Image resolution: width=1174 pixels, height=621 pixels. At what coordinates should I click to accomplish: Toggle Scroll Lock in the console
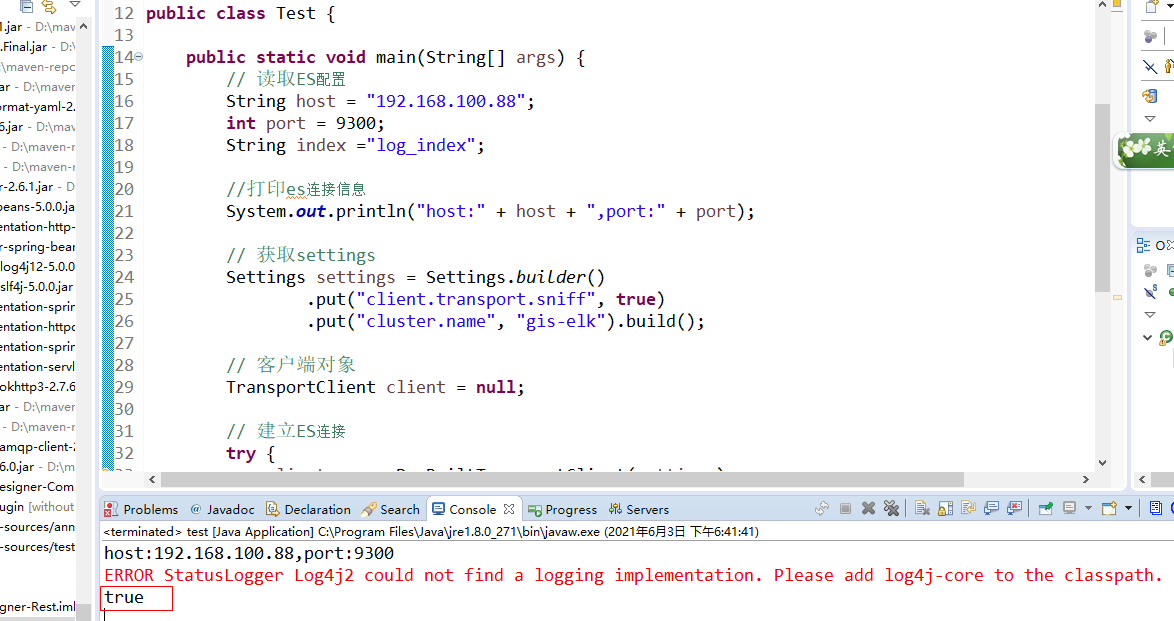click(943, 508)
